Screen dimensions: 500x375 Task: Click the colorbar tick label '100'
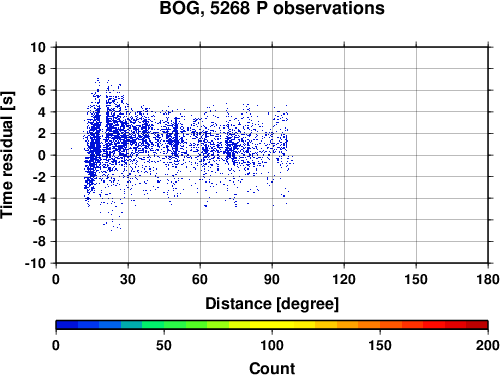(272, 345)
